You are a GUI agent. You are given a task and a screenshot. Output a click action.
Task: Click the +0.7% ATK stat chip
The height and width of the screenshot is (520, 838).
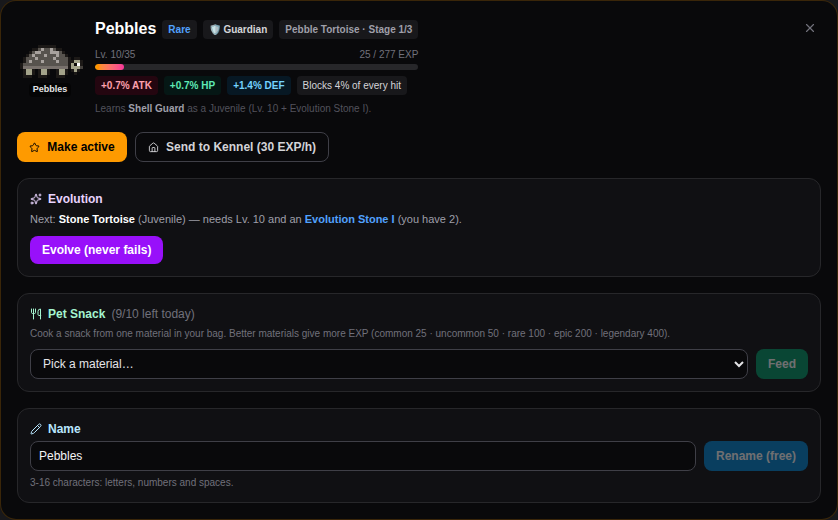pyautogui.click(x=126, y=86)
